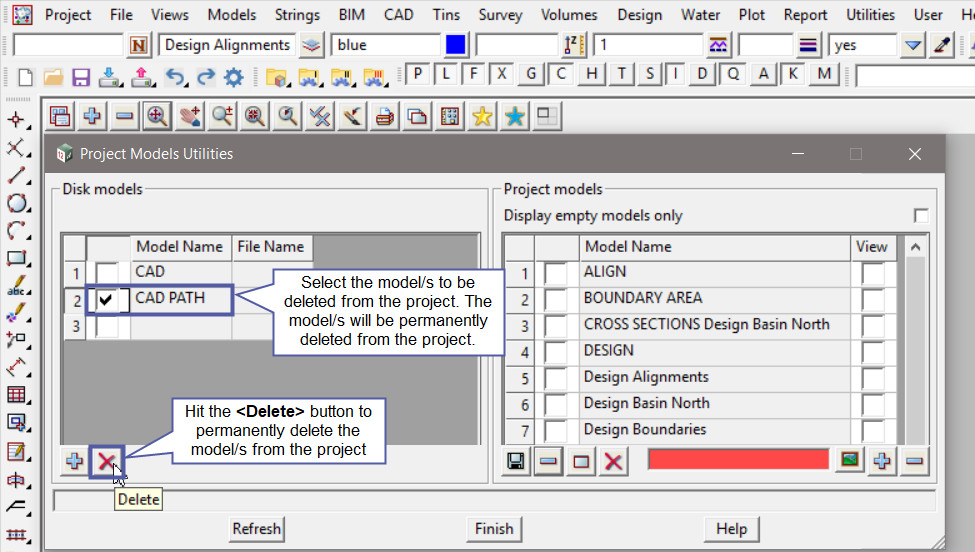
Task: Click the zoom-in magnifier in view toolbar
Action: (x=157, y=116)
